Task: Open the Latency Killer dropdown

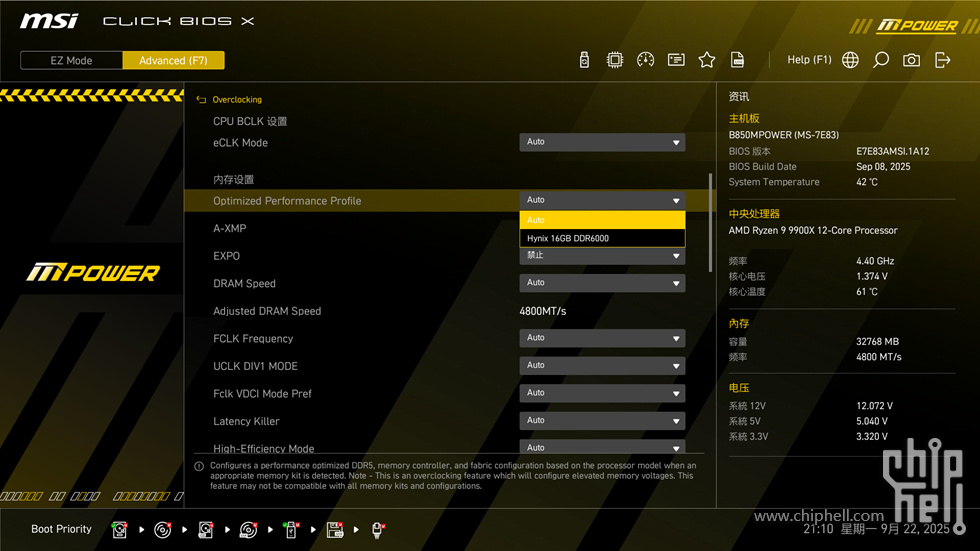Action: tap(602, 420)
